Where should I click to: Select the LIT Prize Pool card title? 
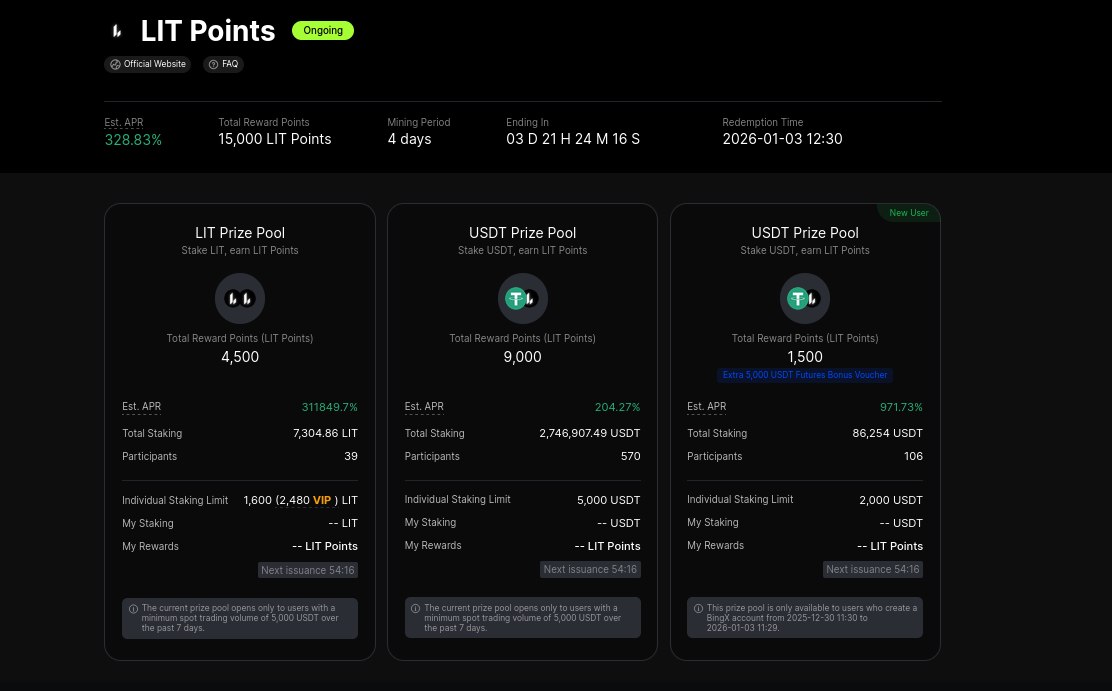(x=240, y=233)
